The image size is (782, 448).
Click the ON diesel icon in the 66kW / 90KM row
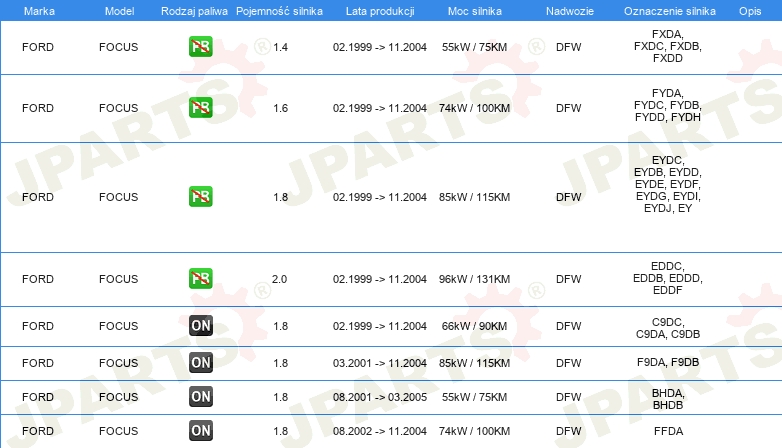(x=200, y=326)
